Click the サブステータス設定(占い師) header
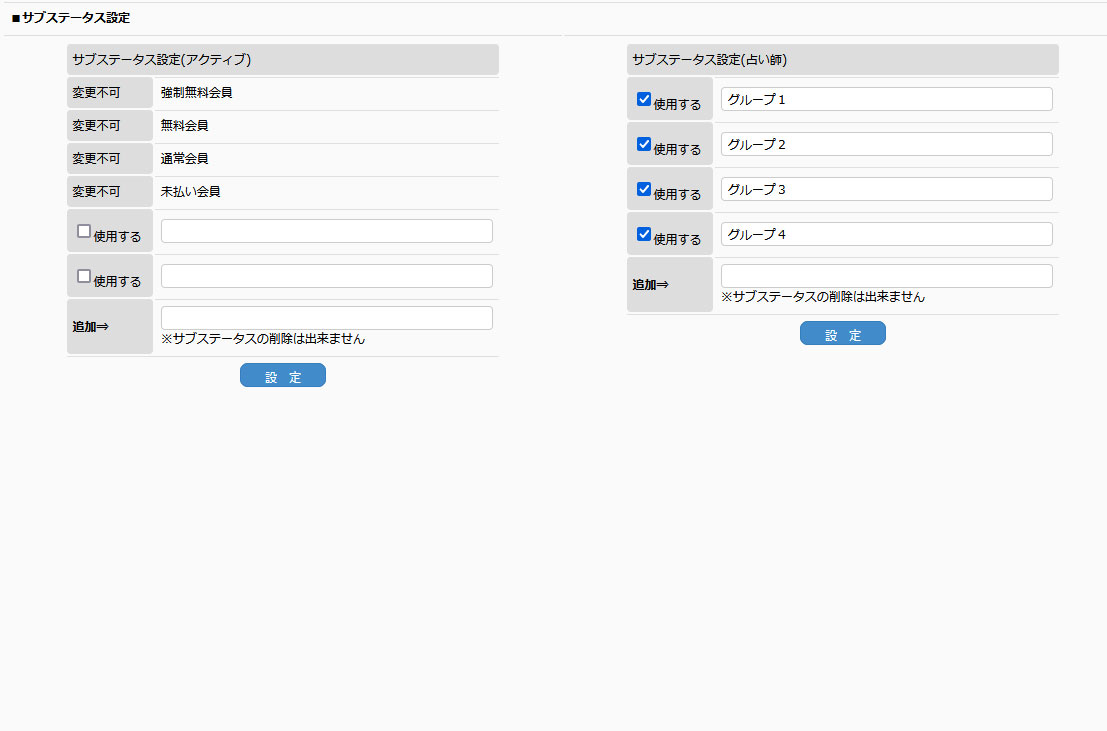Image resolution: width=1107 pixels, height=731 pixels. (842, 60)
